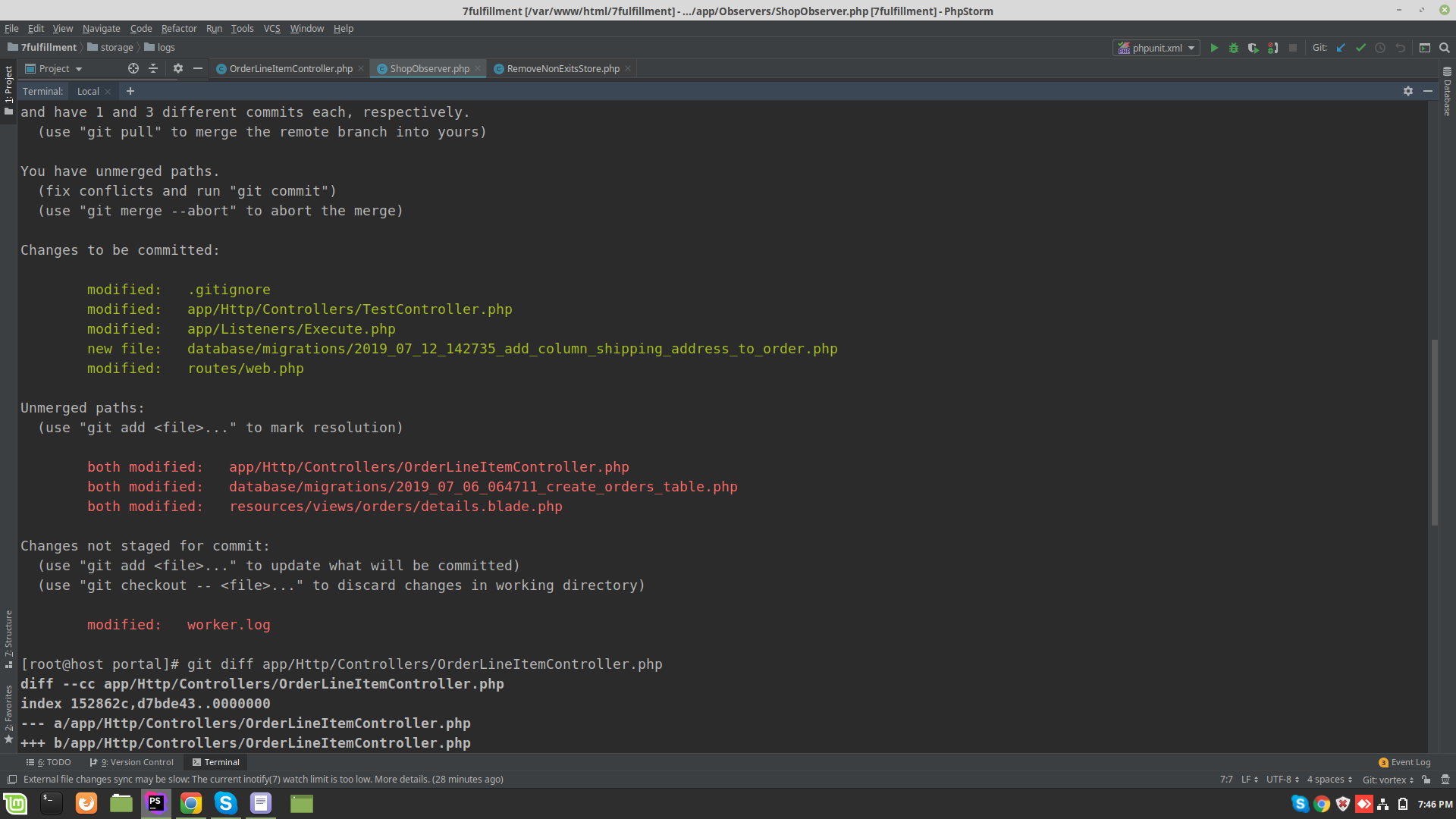Open Search Everywhere magnifier
Viewport: 1456px width, 819px height.
(1445, 48)
